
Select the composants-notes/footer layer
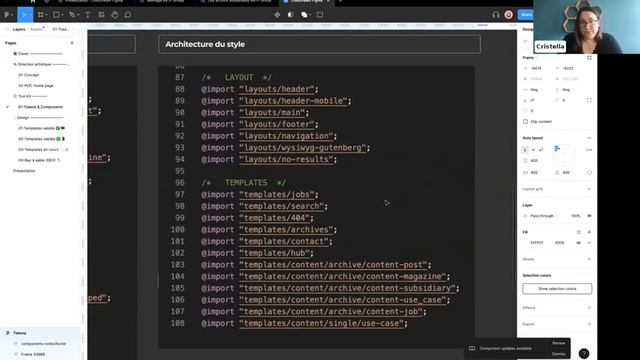pyautogui.click(x=44, y=344)
